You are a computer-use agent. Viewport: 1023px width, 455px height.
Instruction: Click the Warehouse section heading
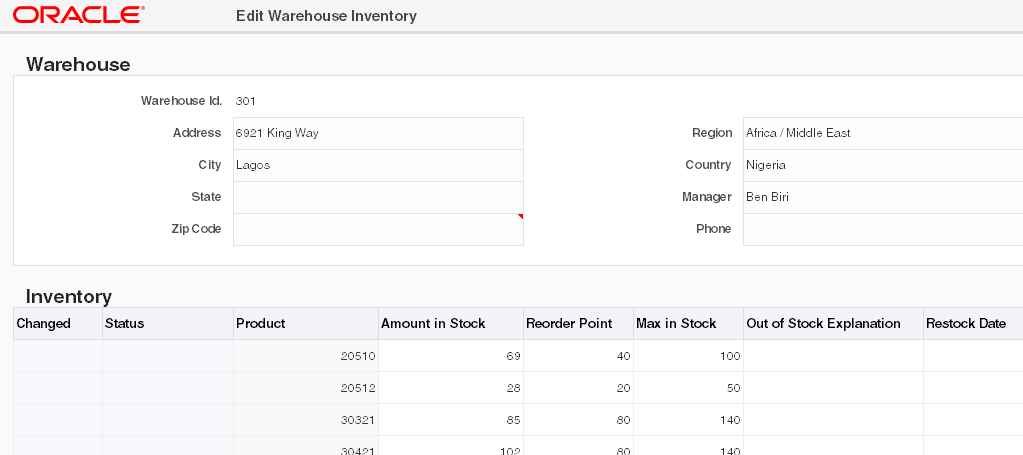point(78,65)
